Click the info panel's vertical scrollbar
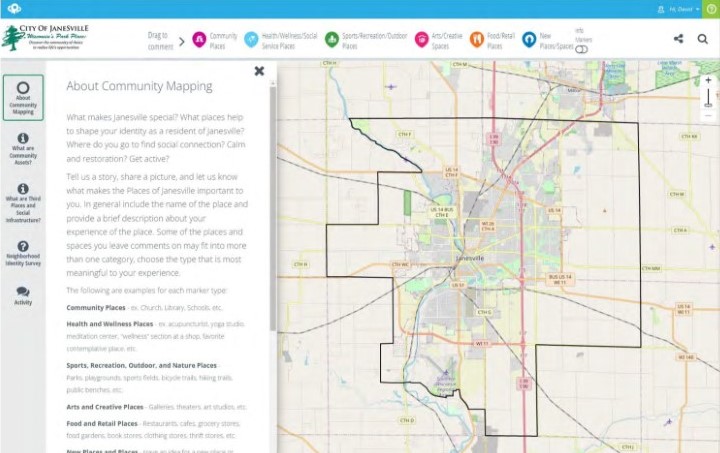 point(273,209)
